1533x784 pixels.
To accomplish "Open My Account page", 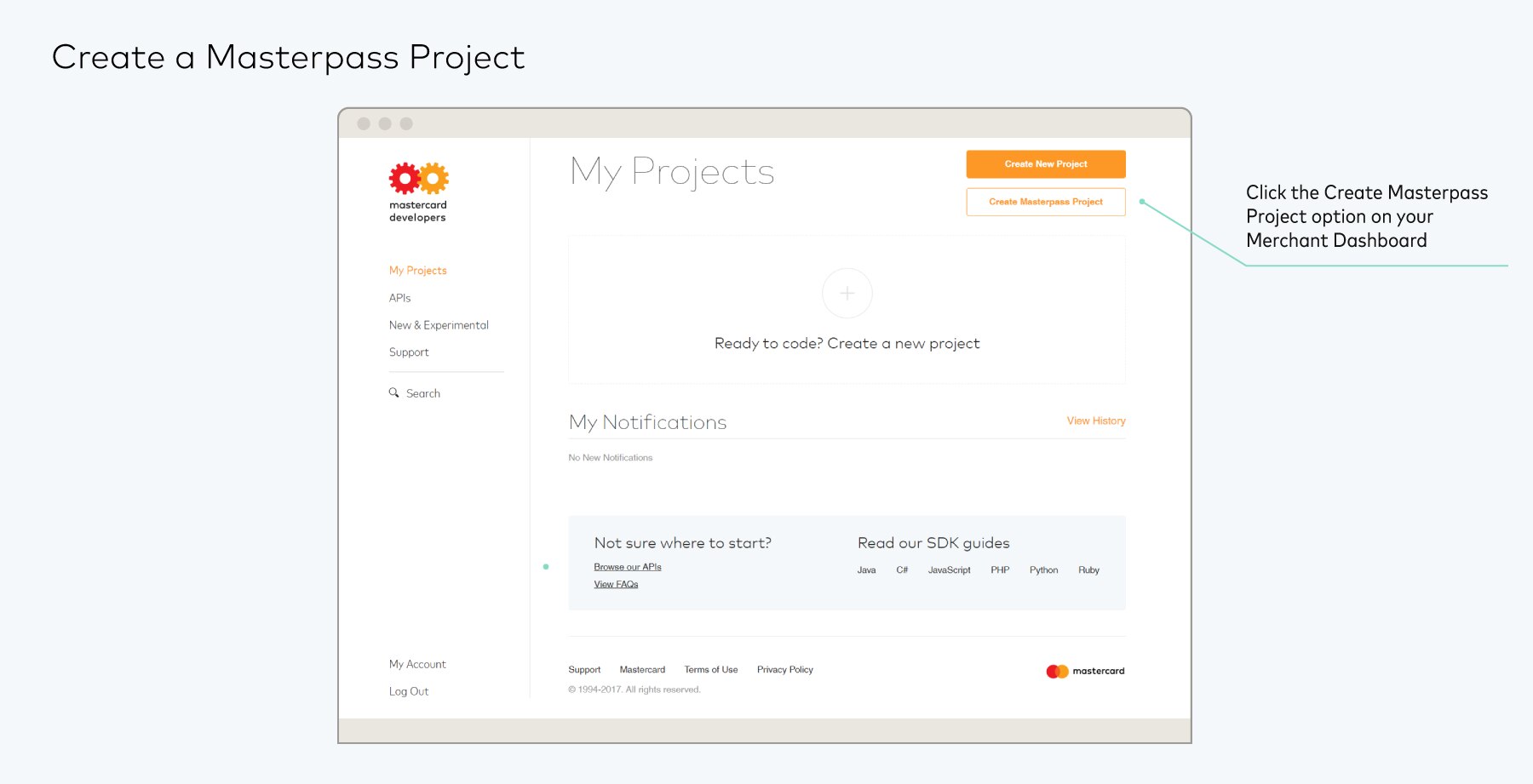I will [417, 664].
